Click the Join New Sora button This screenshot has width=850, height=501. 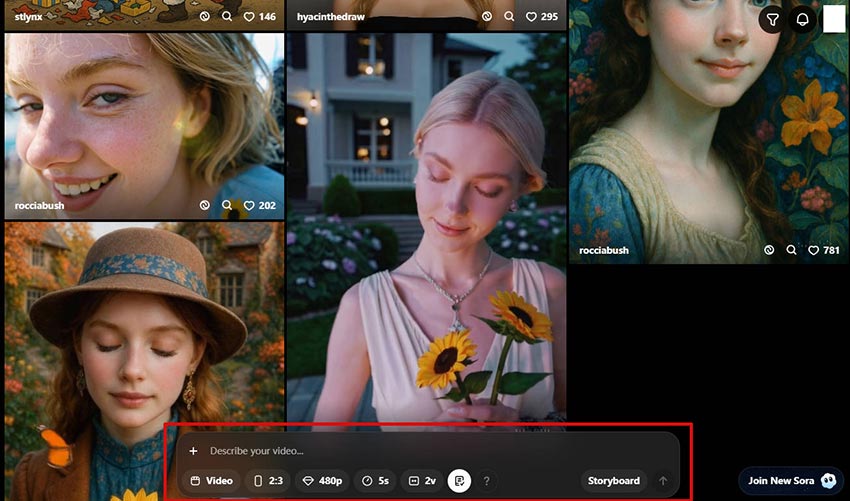(791, 481)
